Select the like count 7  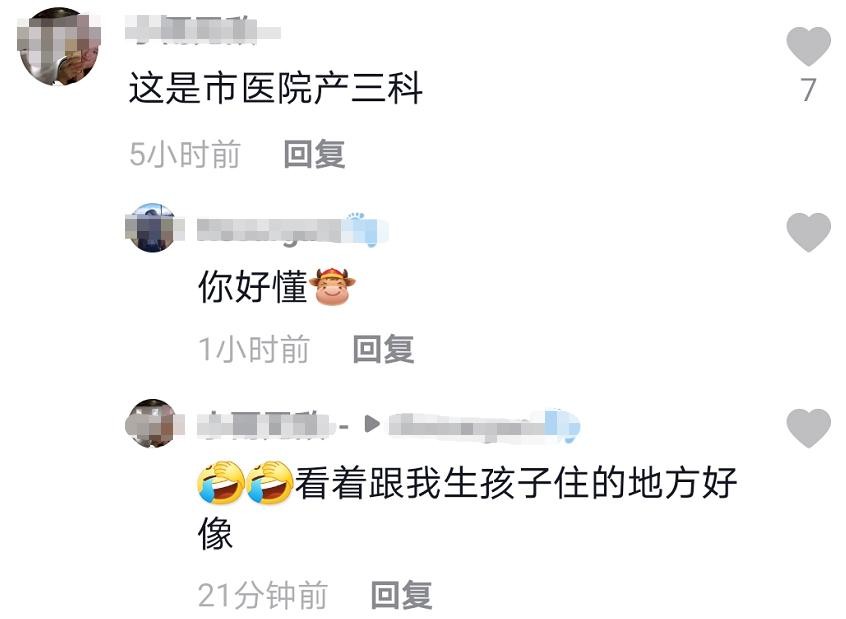pos(808,90)
